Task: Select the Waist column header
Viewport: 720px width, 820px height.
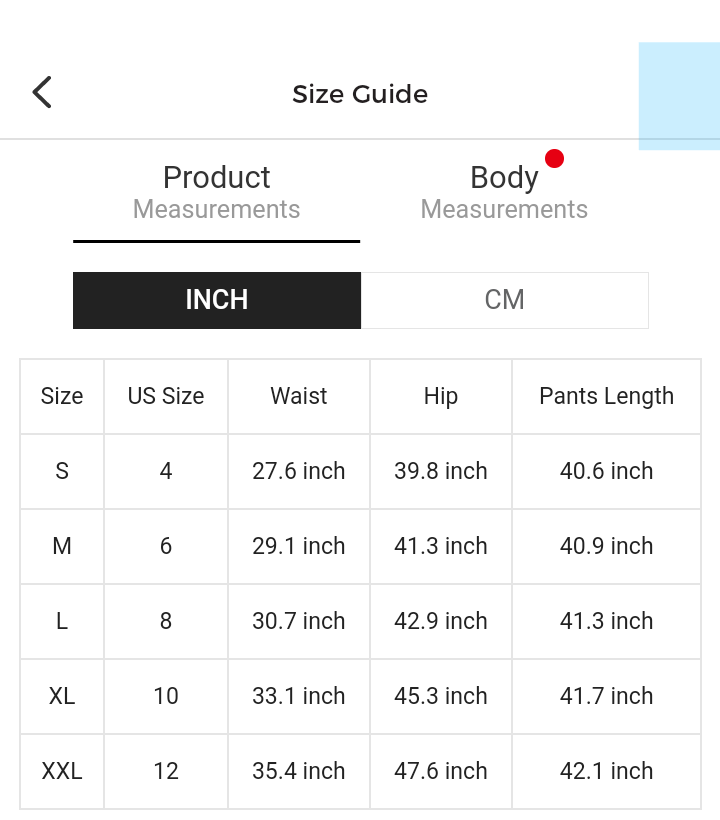Action: [299, 396]
